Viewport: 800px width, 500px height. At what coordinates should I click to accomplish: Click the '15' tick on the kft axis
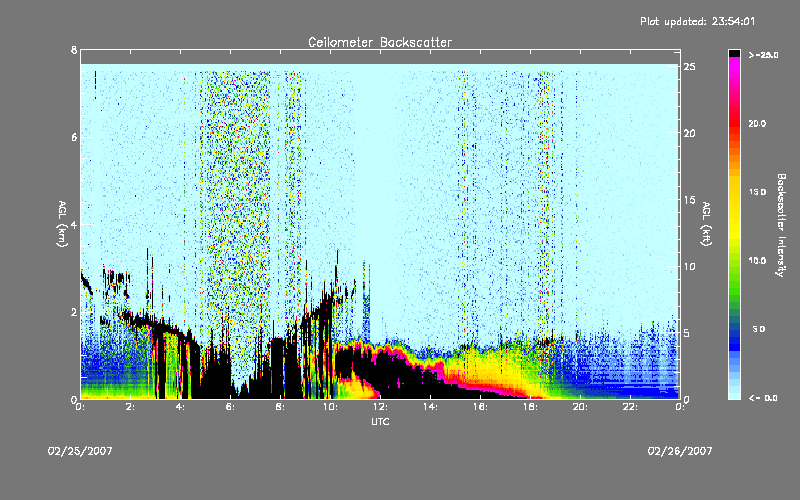tap(689, 200)
